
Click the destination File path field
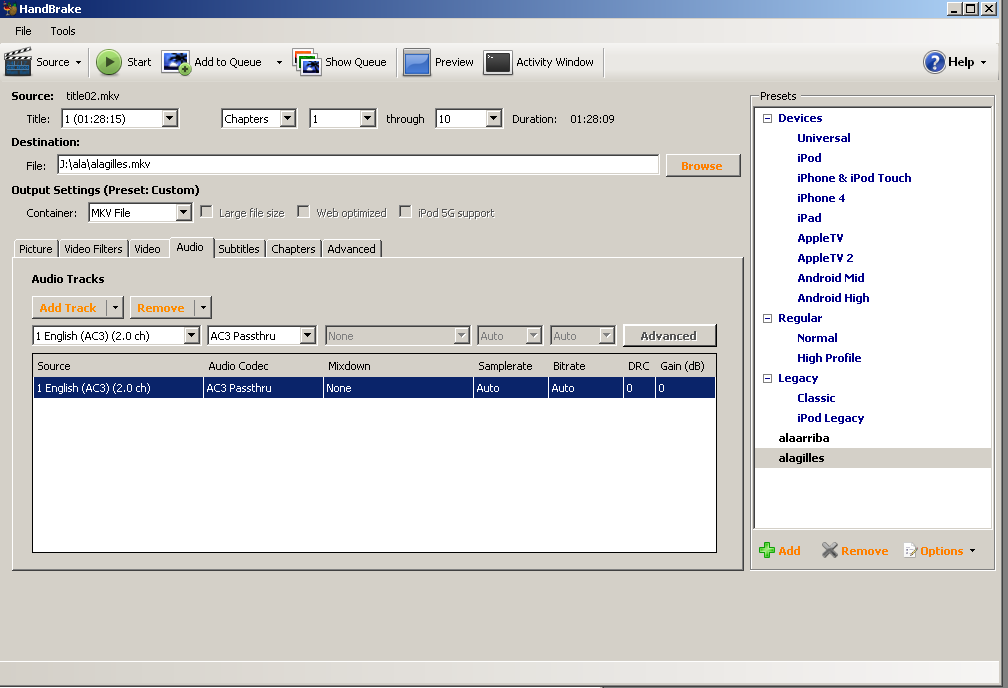click(358, 165)
